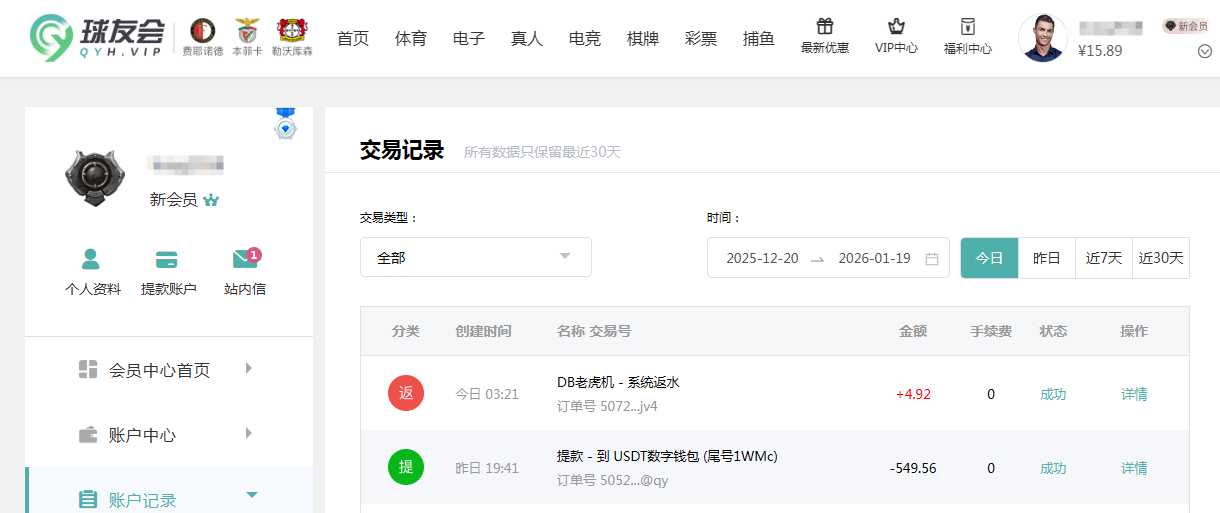Image resolution: width=1220 pixels, height=513 pixels.
Task: Click the 账户中心 wallet icon
Action: coord(88,435)
